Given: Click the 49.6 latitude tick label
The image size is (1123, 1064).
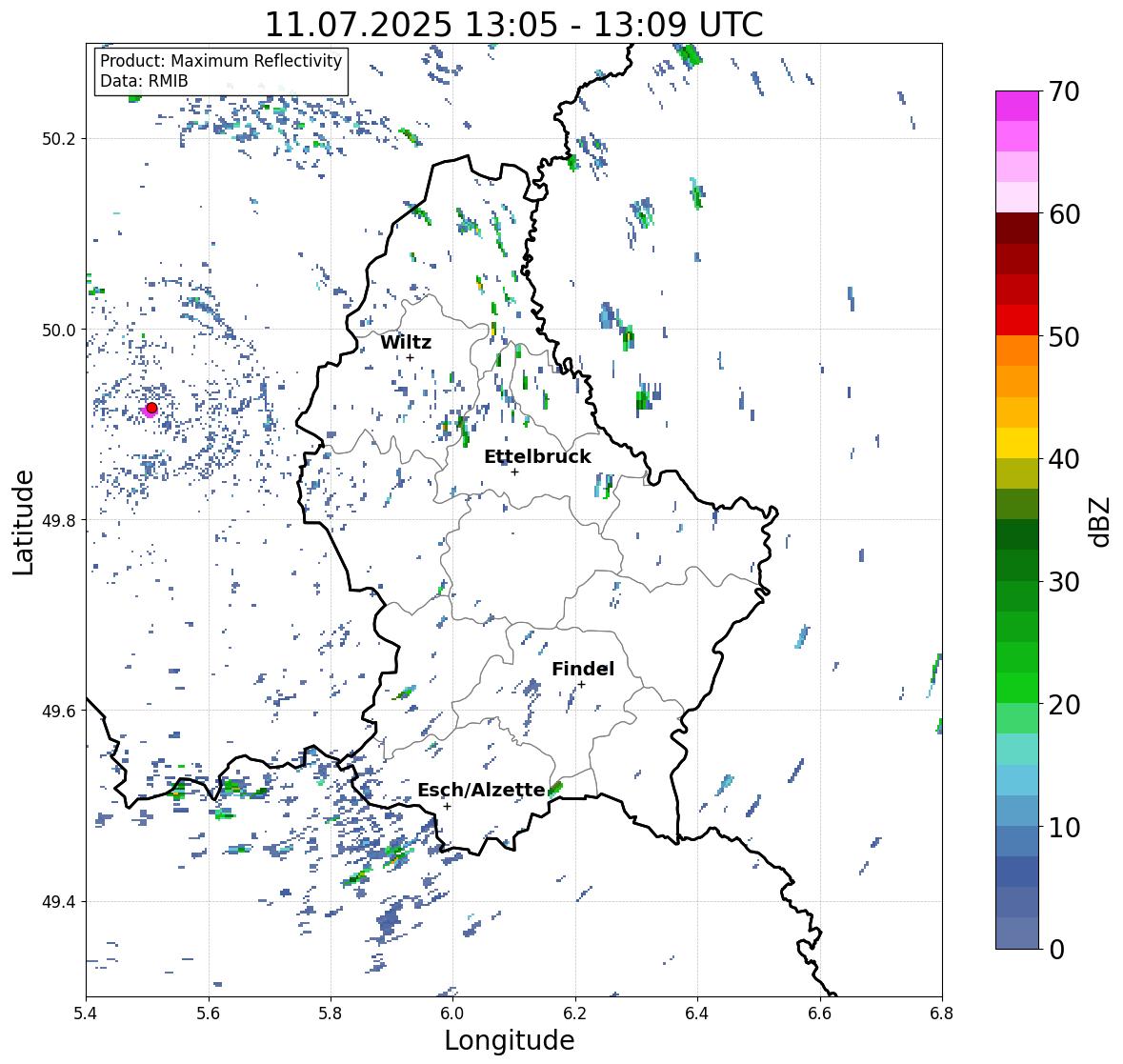Looking at the screenshot, I should pyautogui.click(x=59, y=711).
